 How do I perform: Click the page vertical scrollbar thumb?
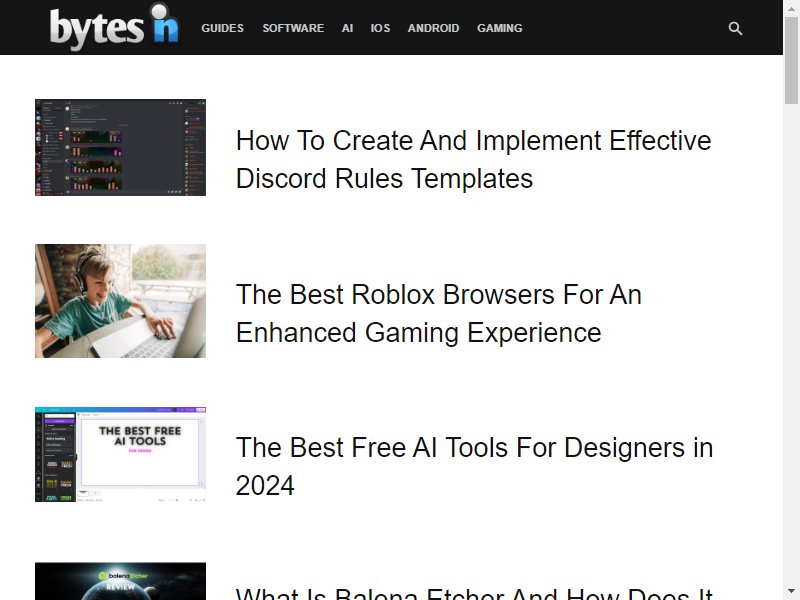792,60
